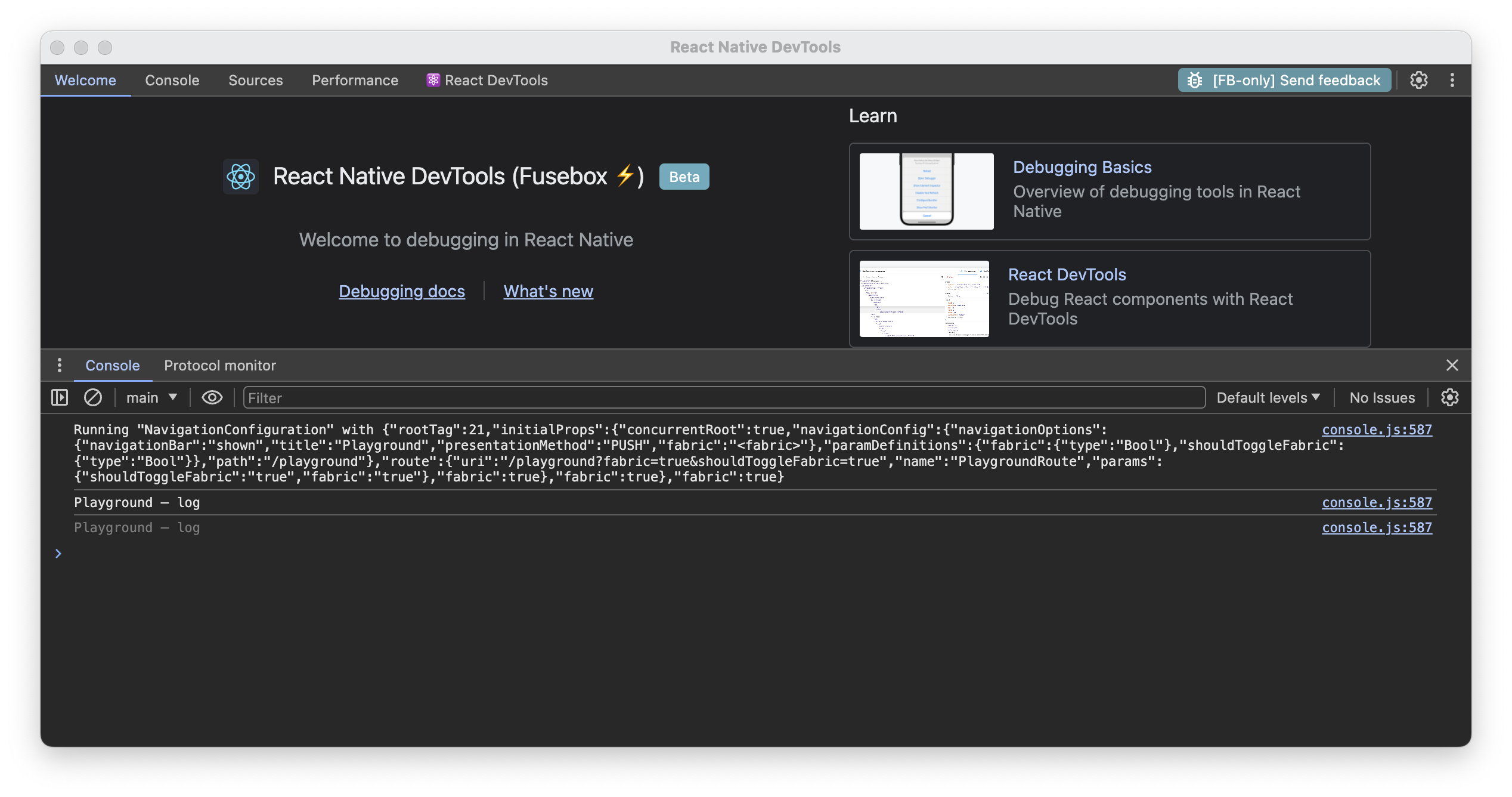Focus the console Filter field
The image size is (1512, 797).
[724, 397]
